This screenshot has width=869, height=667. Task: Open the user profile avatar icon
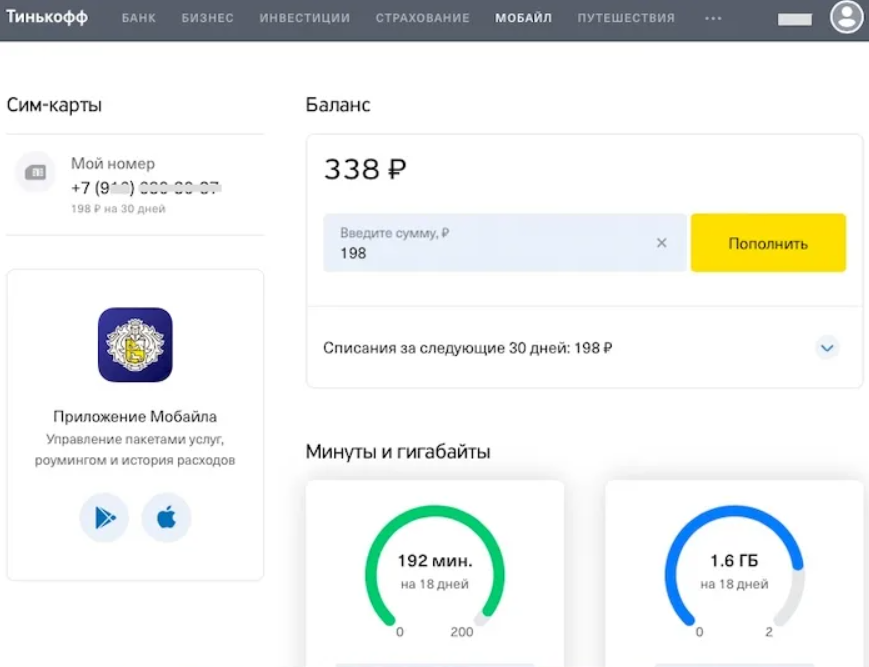point(846,17)
